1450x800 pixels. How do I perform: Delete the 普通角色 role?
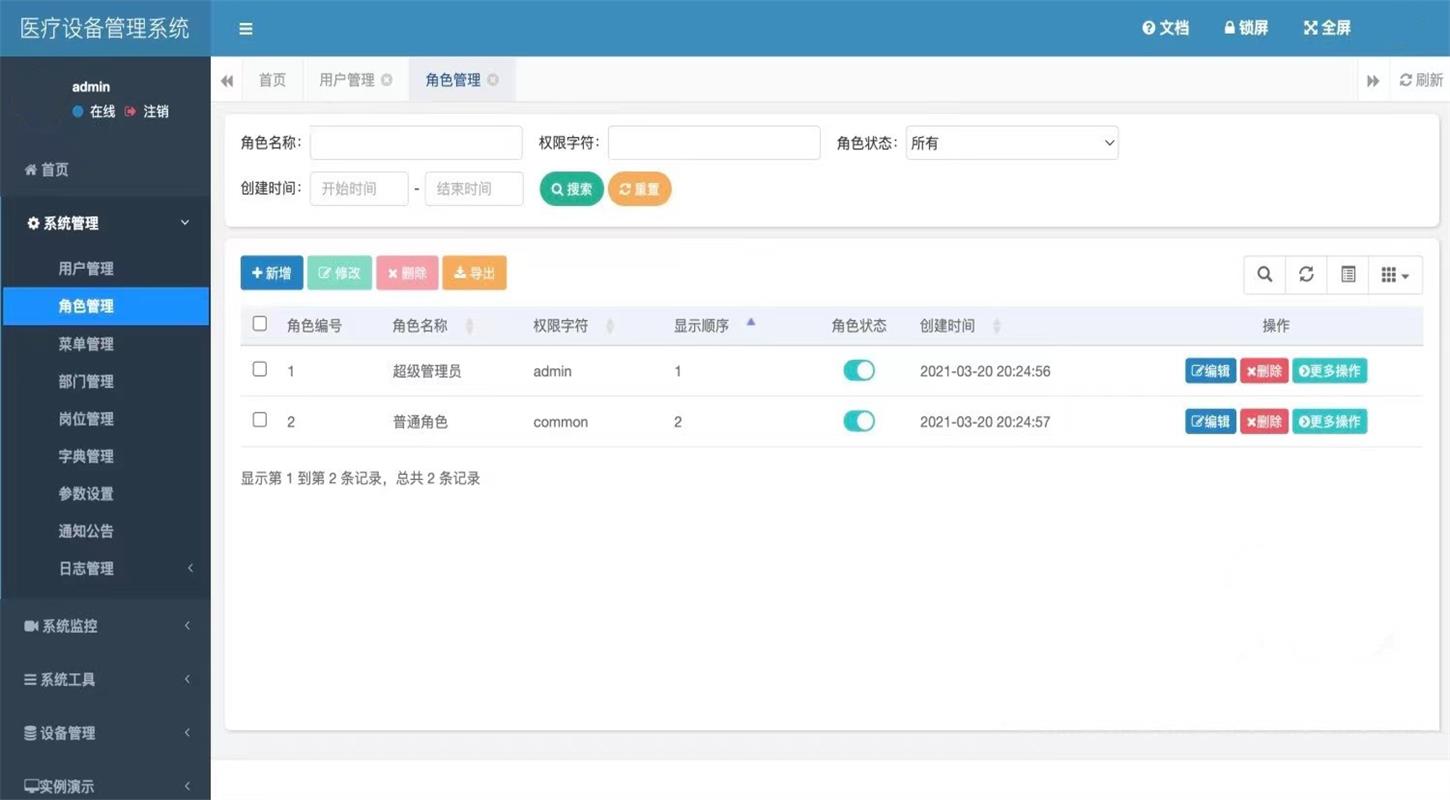tap(1264, 422)
